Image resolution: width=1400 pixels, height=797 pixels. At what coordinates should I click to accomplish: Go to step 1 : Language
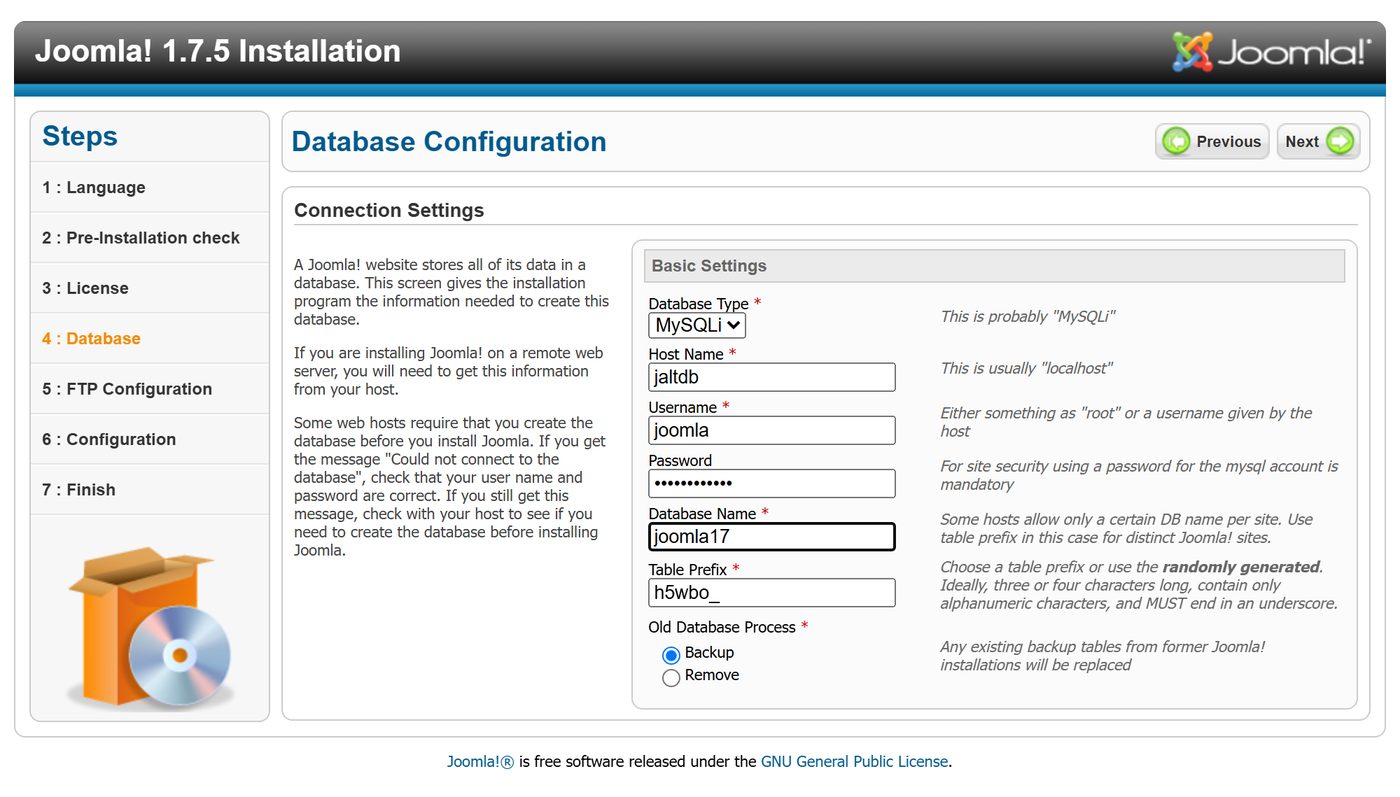pos(150,187)
